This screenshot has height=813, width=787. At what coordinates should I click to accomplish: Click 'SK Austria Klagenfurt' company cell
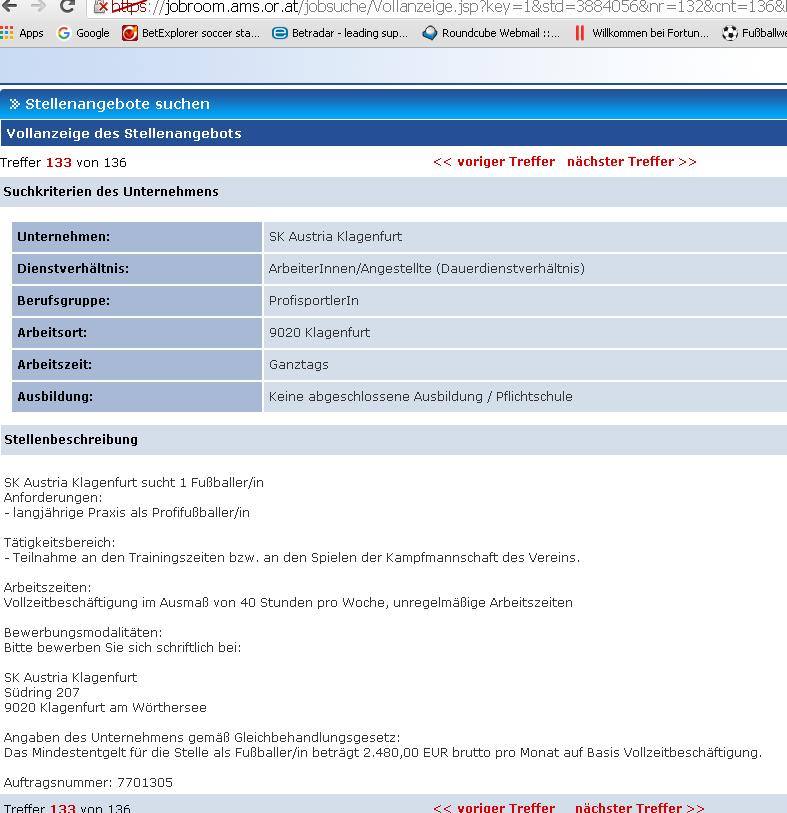pos(525,237)
